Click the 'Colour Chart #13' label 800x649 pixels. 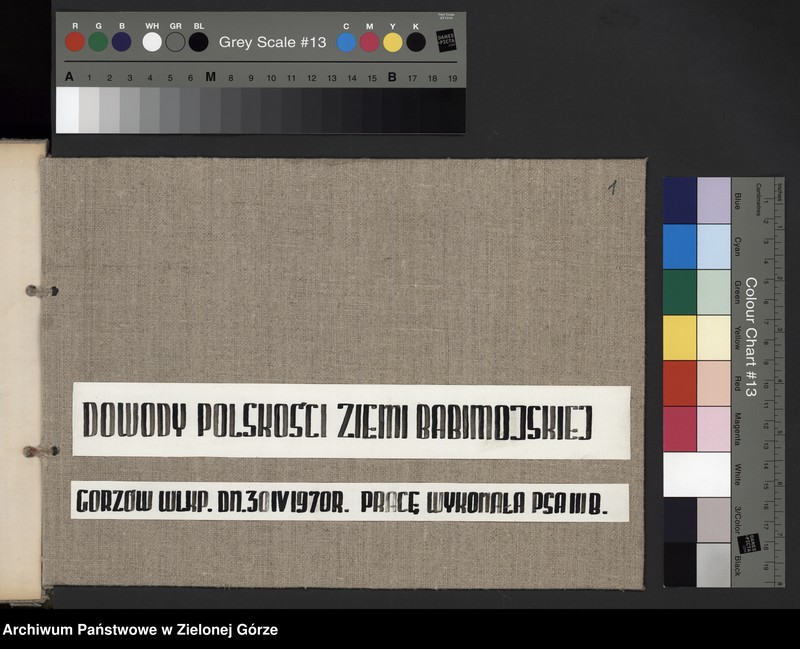coord(751,337)
